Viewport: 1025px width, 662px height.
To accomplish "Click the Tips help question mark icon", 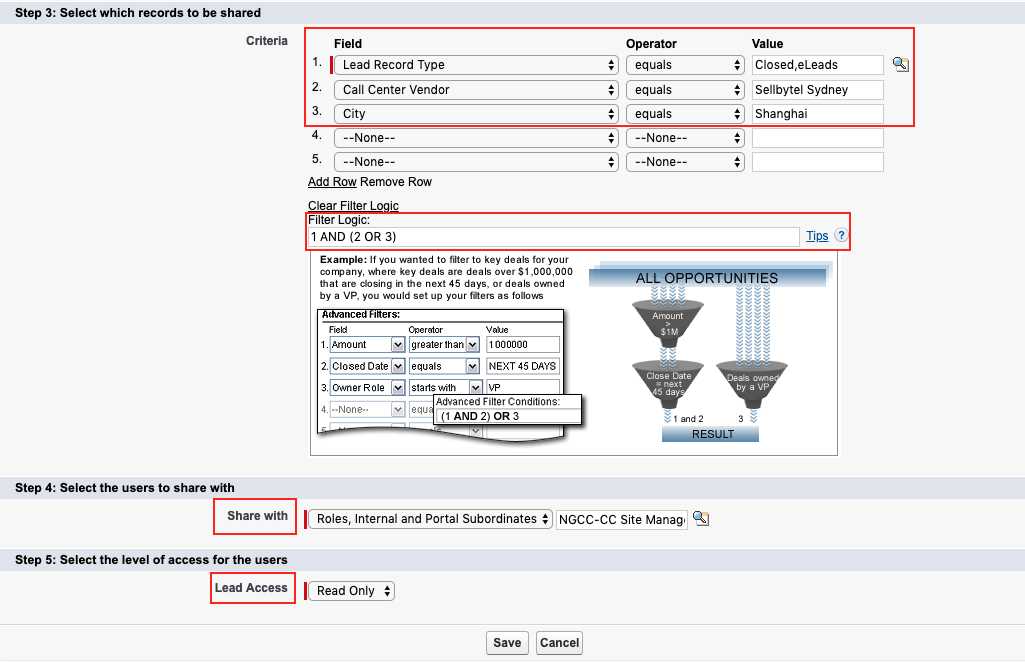I will pyautogui.click(x=841, y=235).
